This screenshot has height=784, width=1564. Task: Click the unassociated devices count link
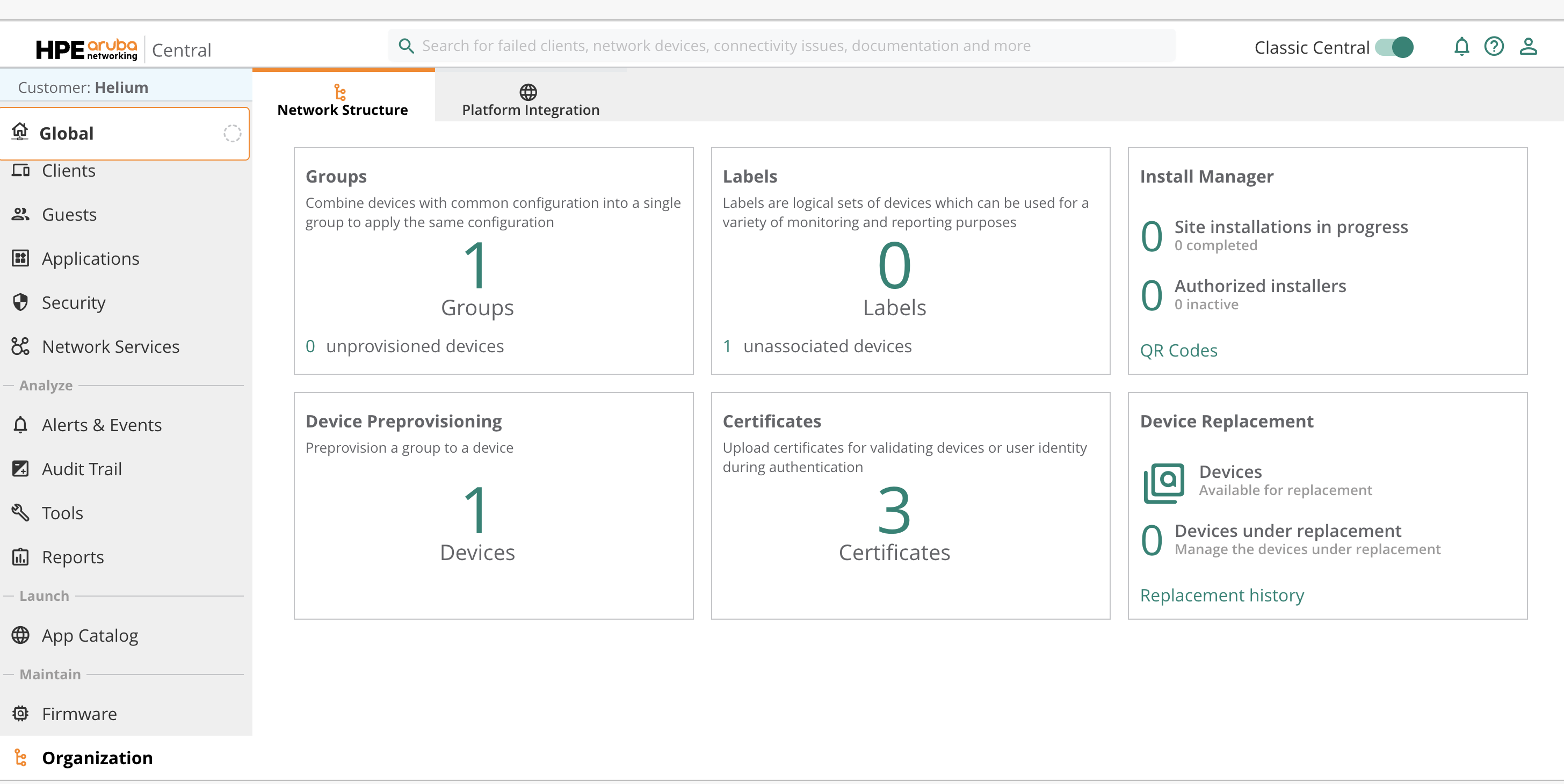point(727,346)
